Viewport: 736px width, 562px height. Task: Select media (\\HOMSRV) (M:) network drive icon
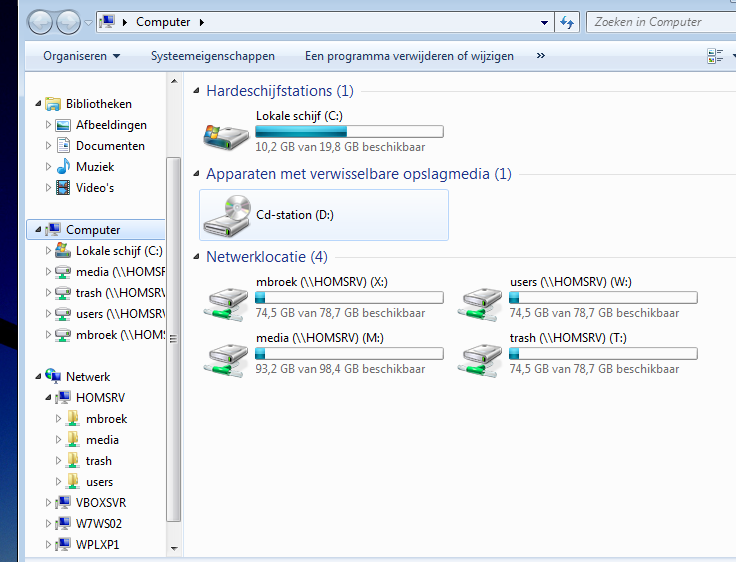point(226,360)
